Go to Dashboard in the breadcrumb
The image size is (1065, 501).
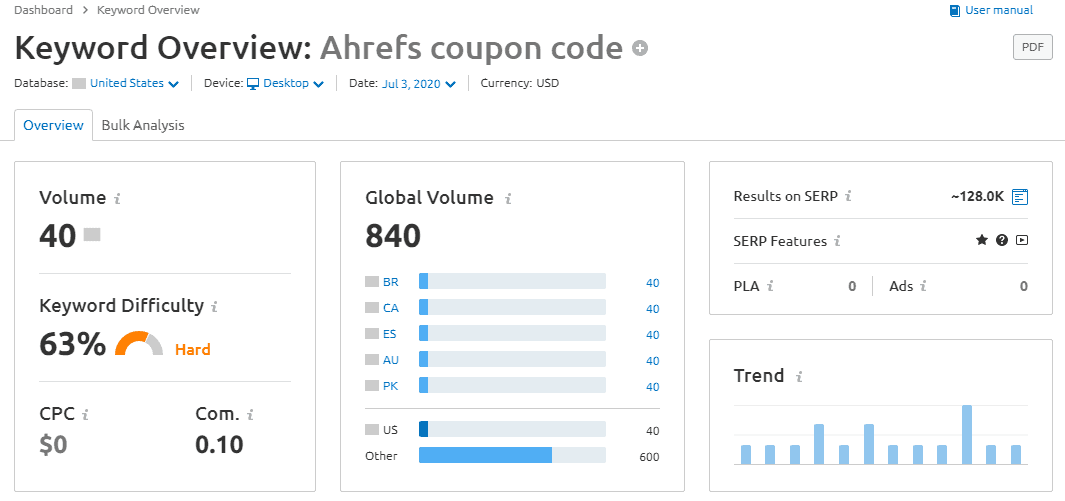43,10
